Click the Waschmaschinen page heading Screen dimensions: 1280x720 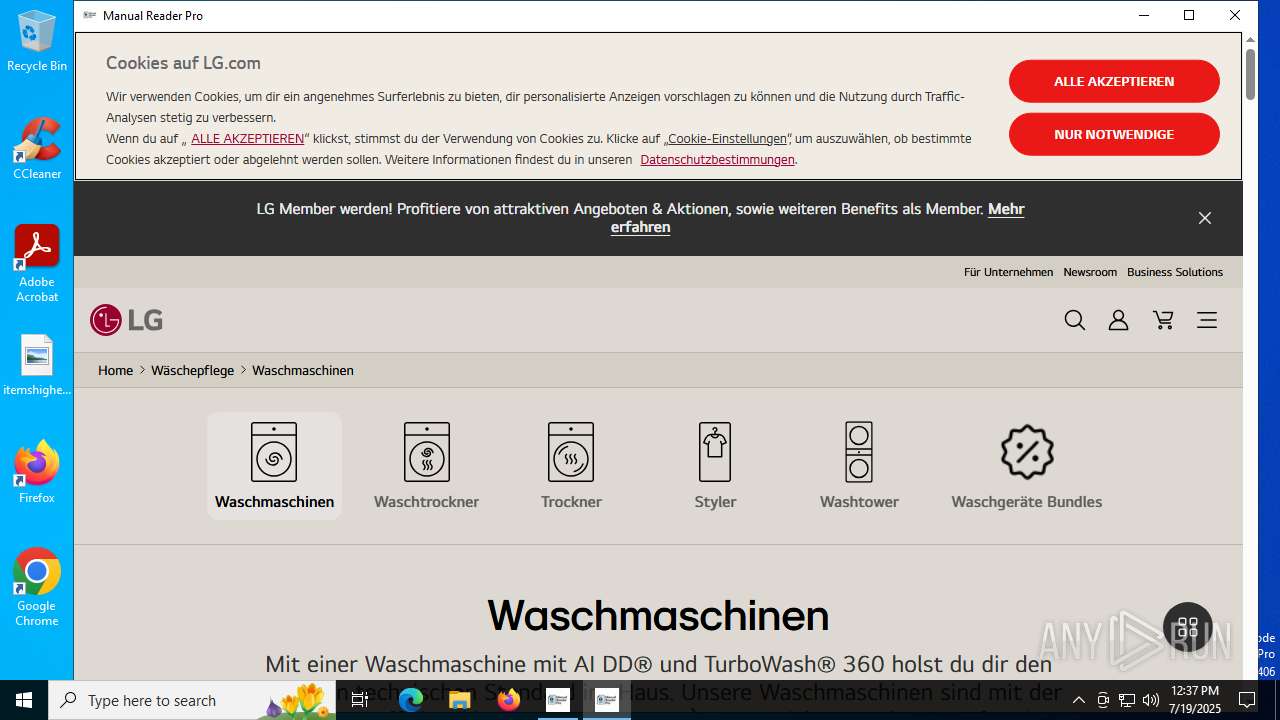pyautogui.click(x=658, y=615)
